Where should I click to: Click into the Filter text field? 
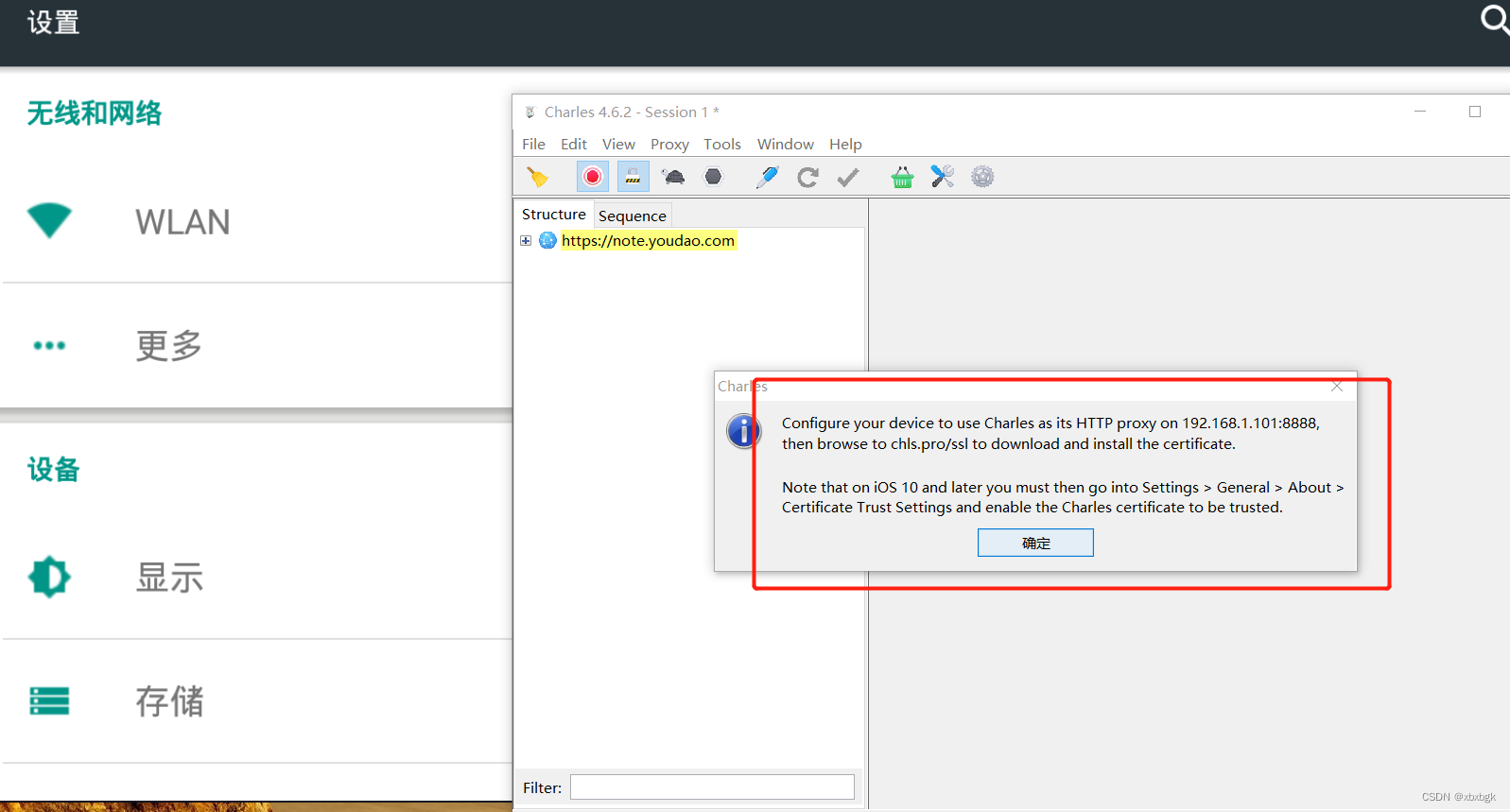(x=712, y=787)
